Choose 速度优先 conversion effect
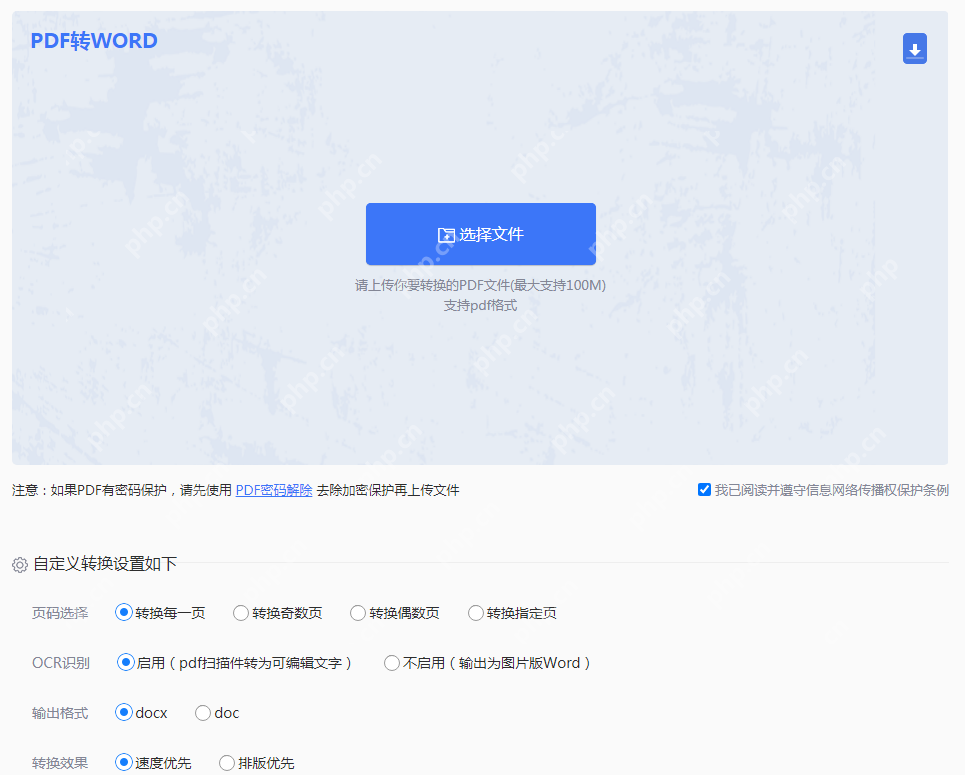Viewport: 965px width, 775px height. click(124, 762)
